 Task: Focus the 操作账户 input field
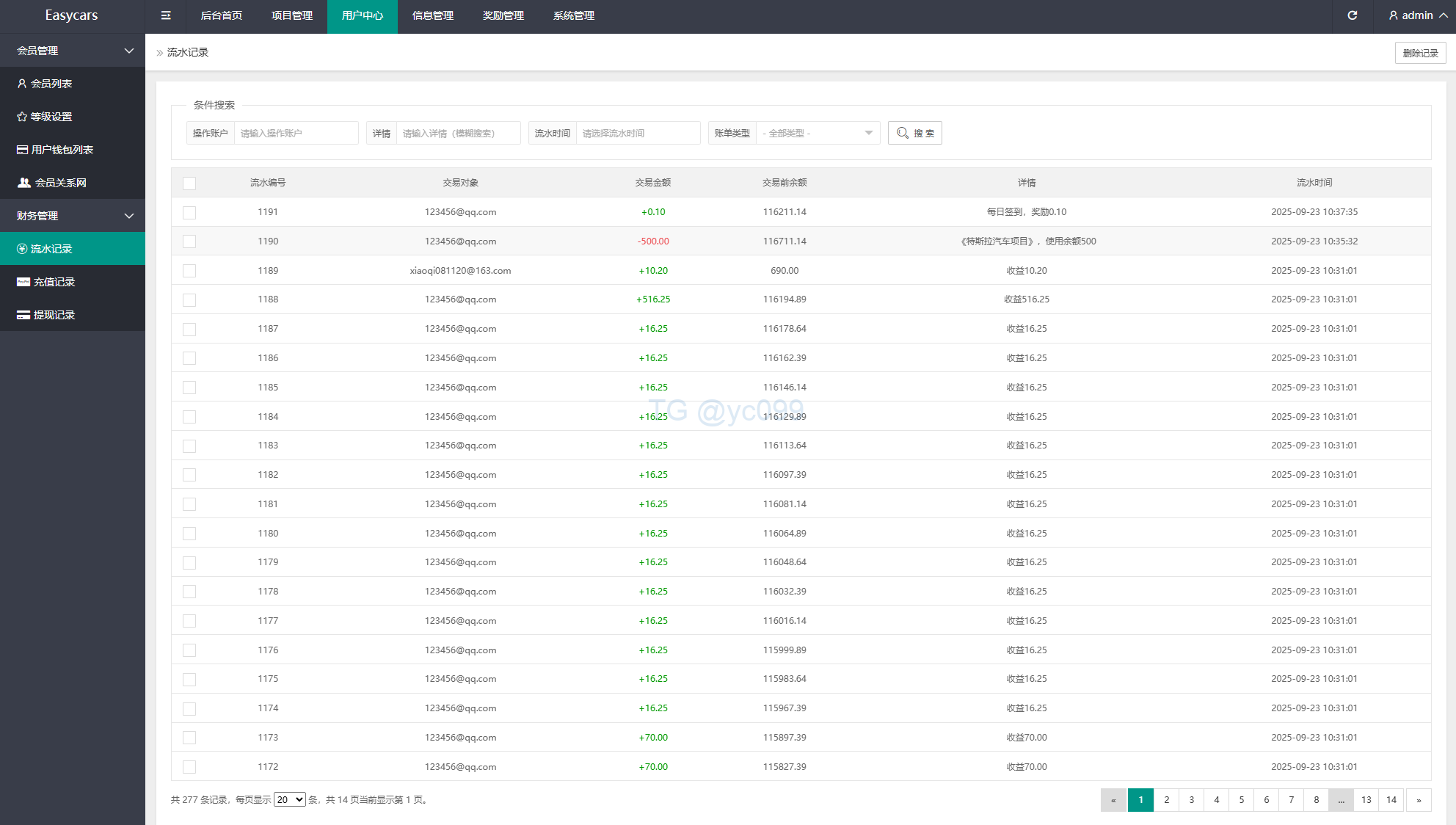click(x=296, y=133)
